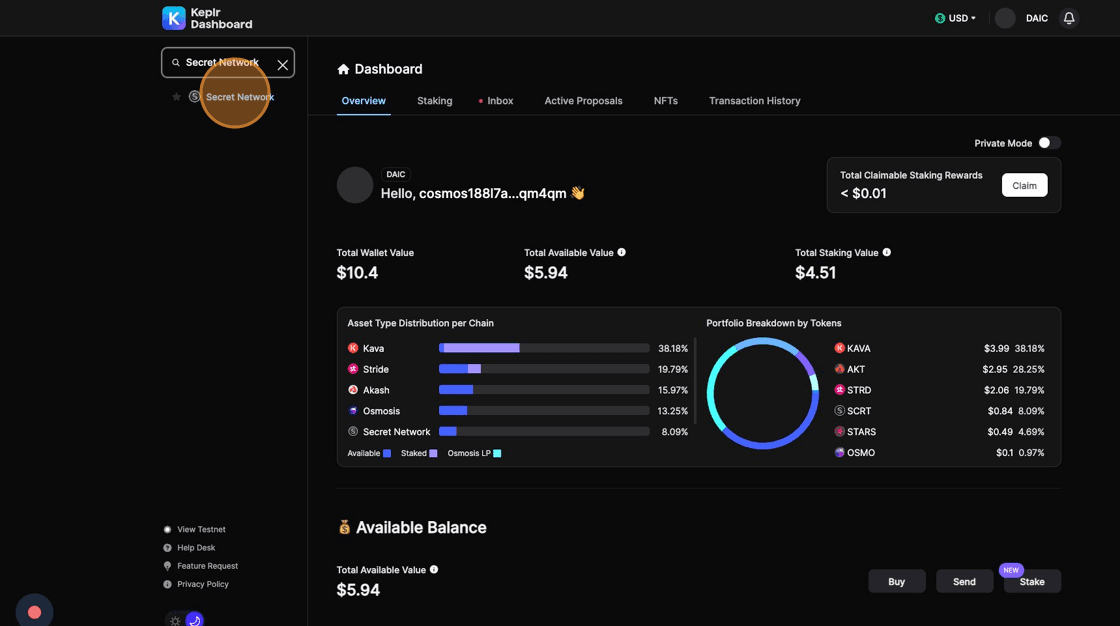Open the USD currency dropdown
1120x626 pixels.
tap(955, 18)
